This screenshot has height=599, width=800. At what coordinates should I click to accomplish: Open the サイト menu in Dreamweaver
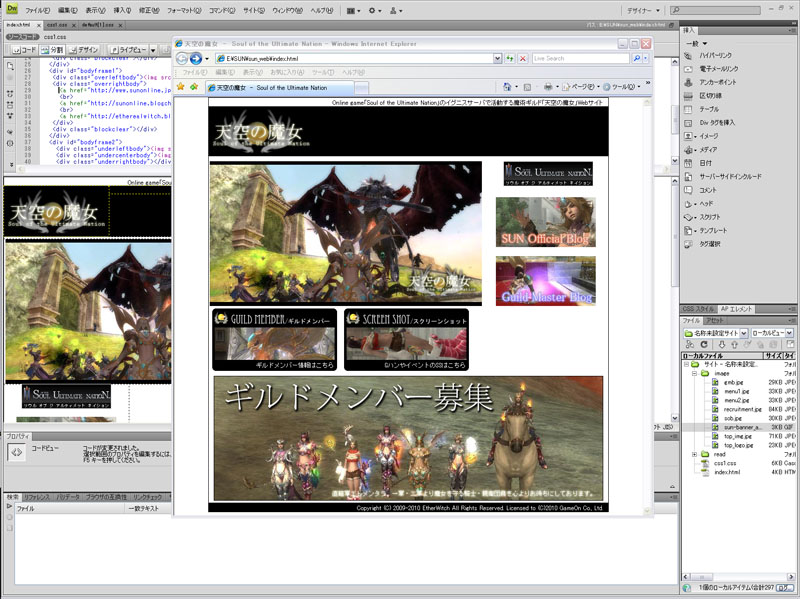(x=254, y=10)
